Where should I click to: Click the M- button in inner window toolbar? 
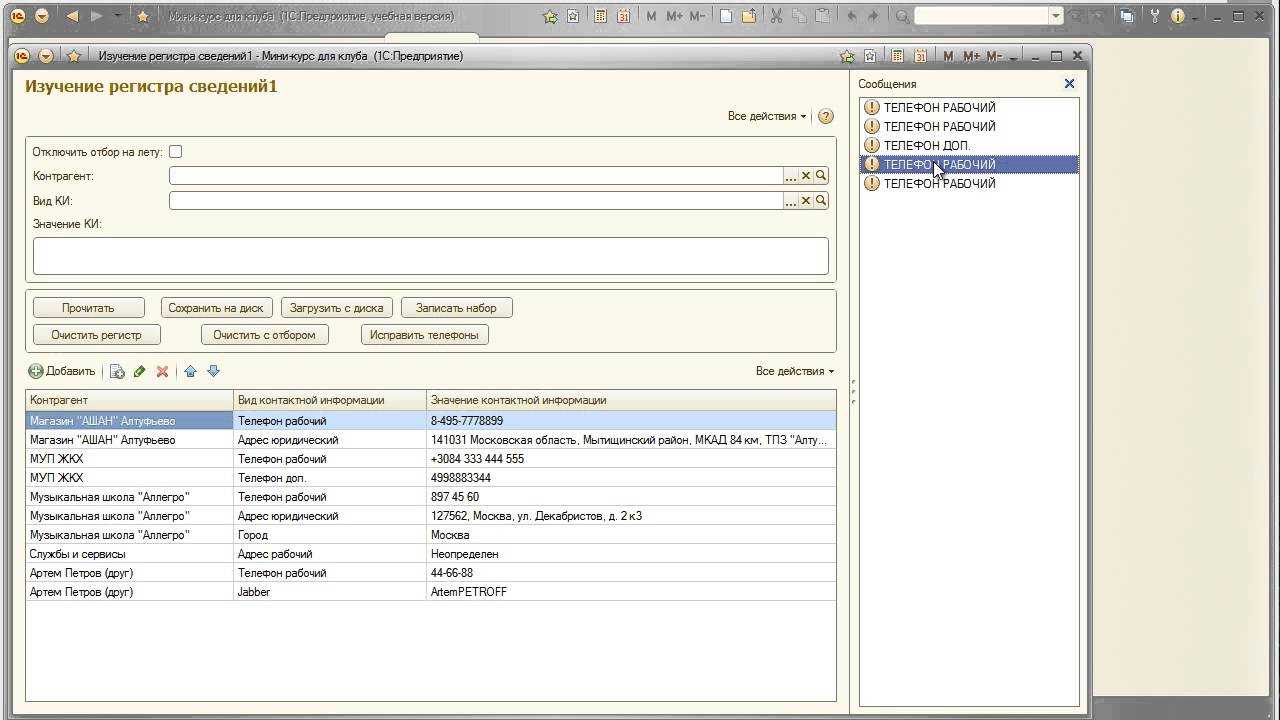tap(994, 56)
